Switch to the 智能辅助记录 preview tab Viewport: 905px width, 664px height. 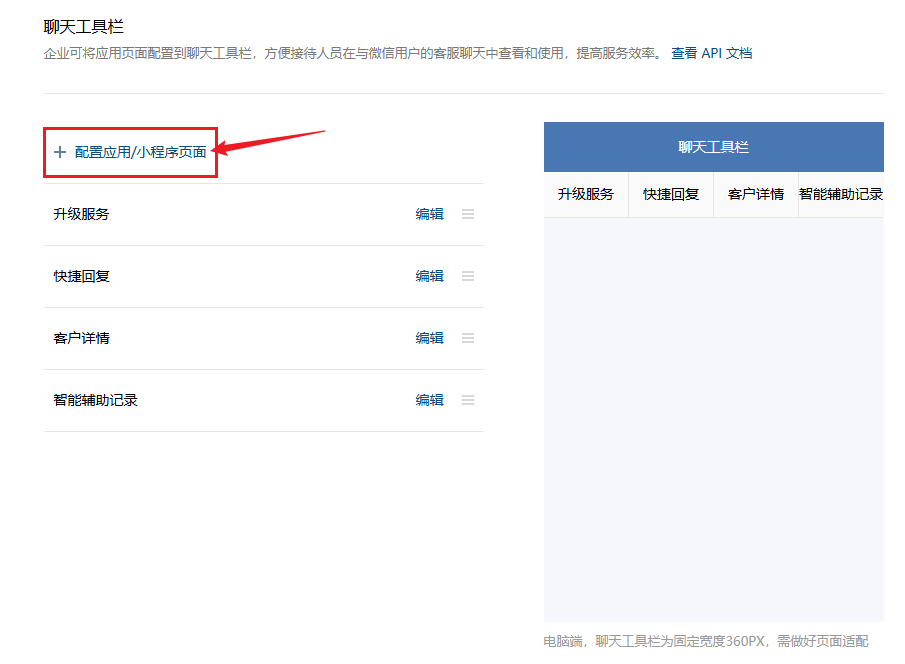841,195
